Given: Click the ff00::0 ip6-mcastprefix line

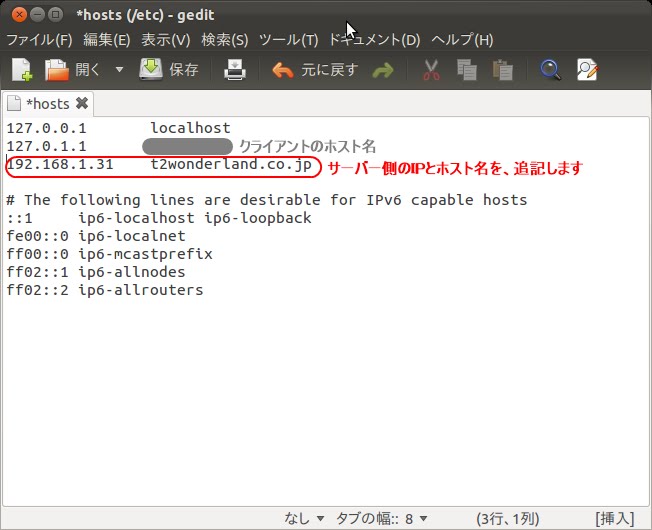Looking at the screenshot, I should (109, 254).
